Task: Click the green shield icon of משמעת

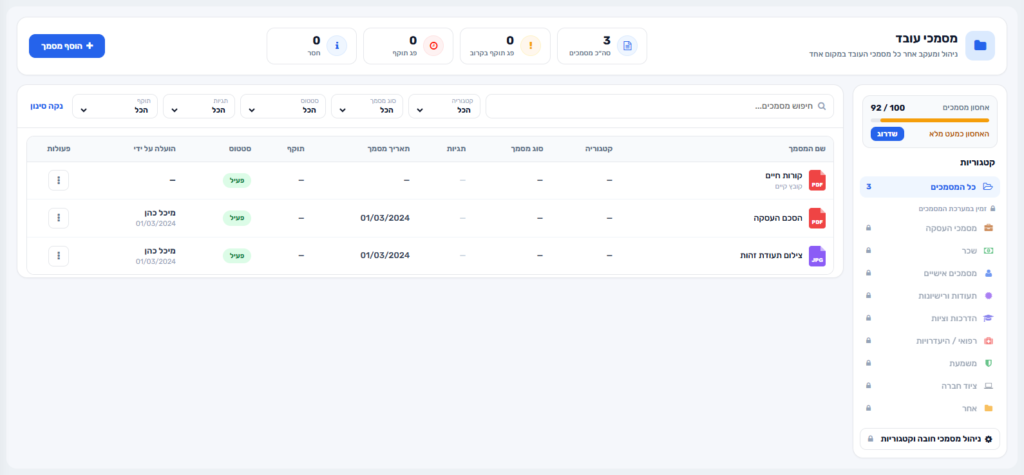Action: [988, 363]
